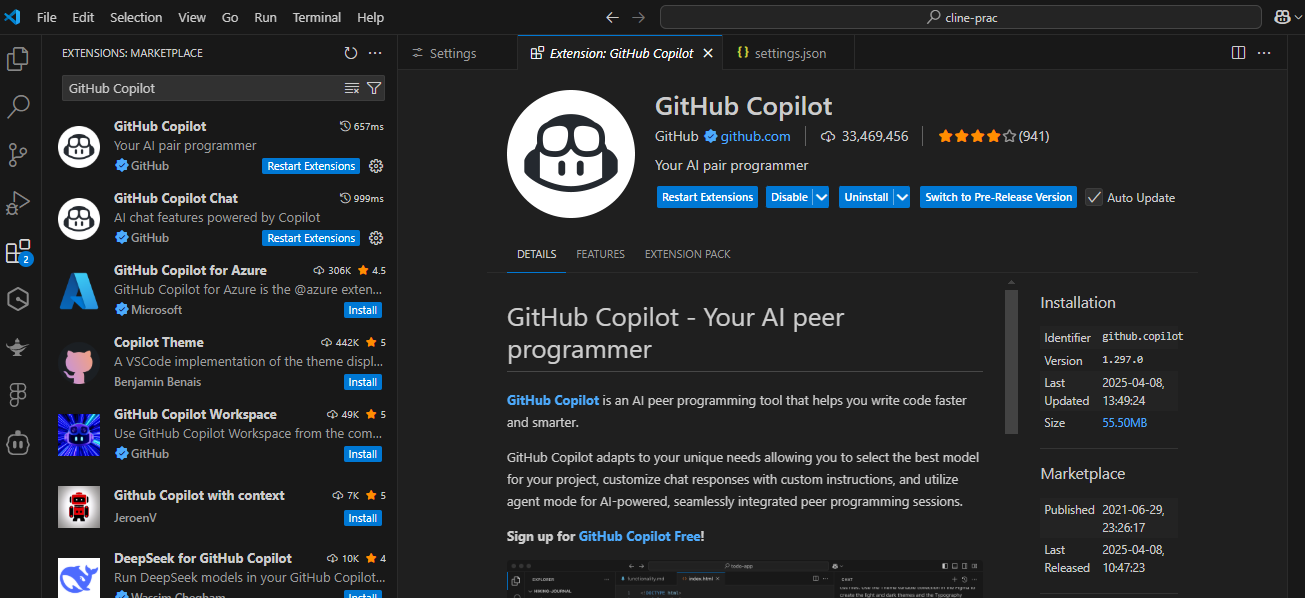1305x598 pixels.
Task: Open filter options for extension search results
Action: point(373,88)
